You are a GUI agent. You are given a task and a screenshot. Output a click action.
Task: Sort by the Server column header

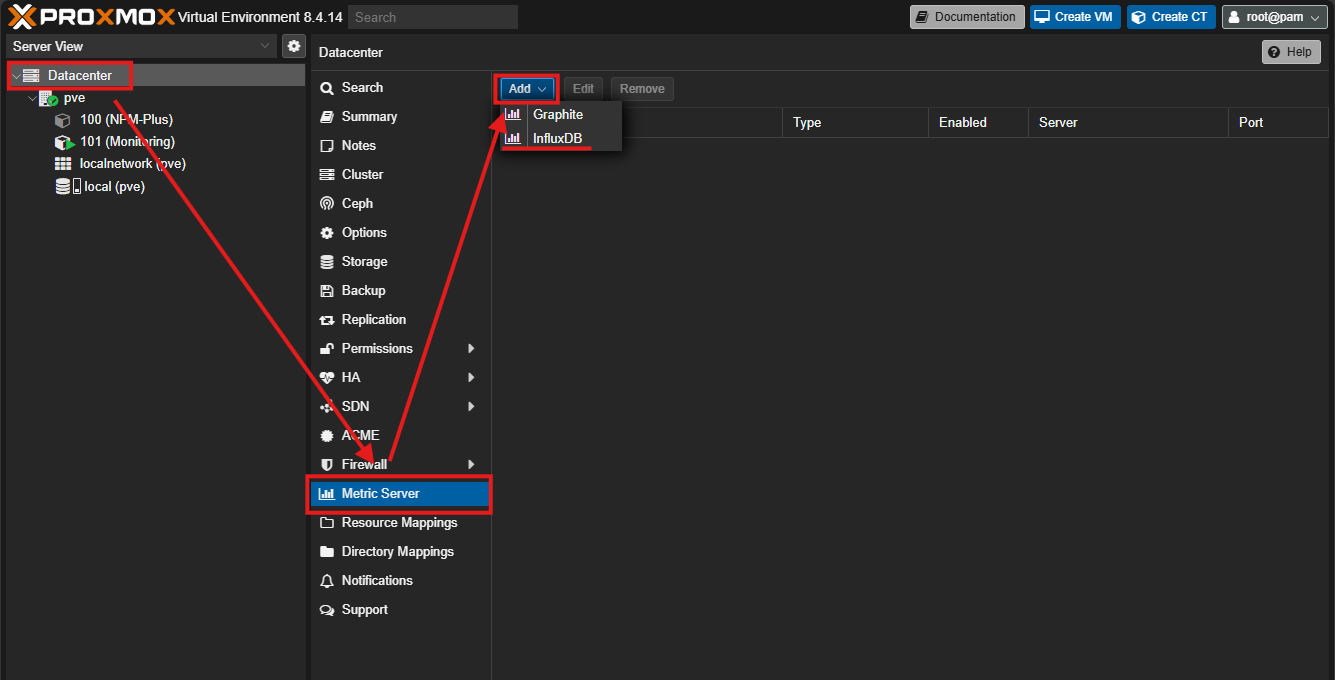tap(1128, 123)
